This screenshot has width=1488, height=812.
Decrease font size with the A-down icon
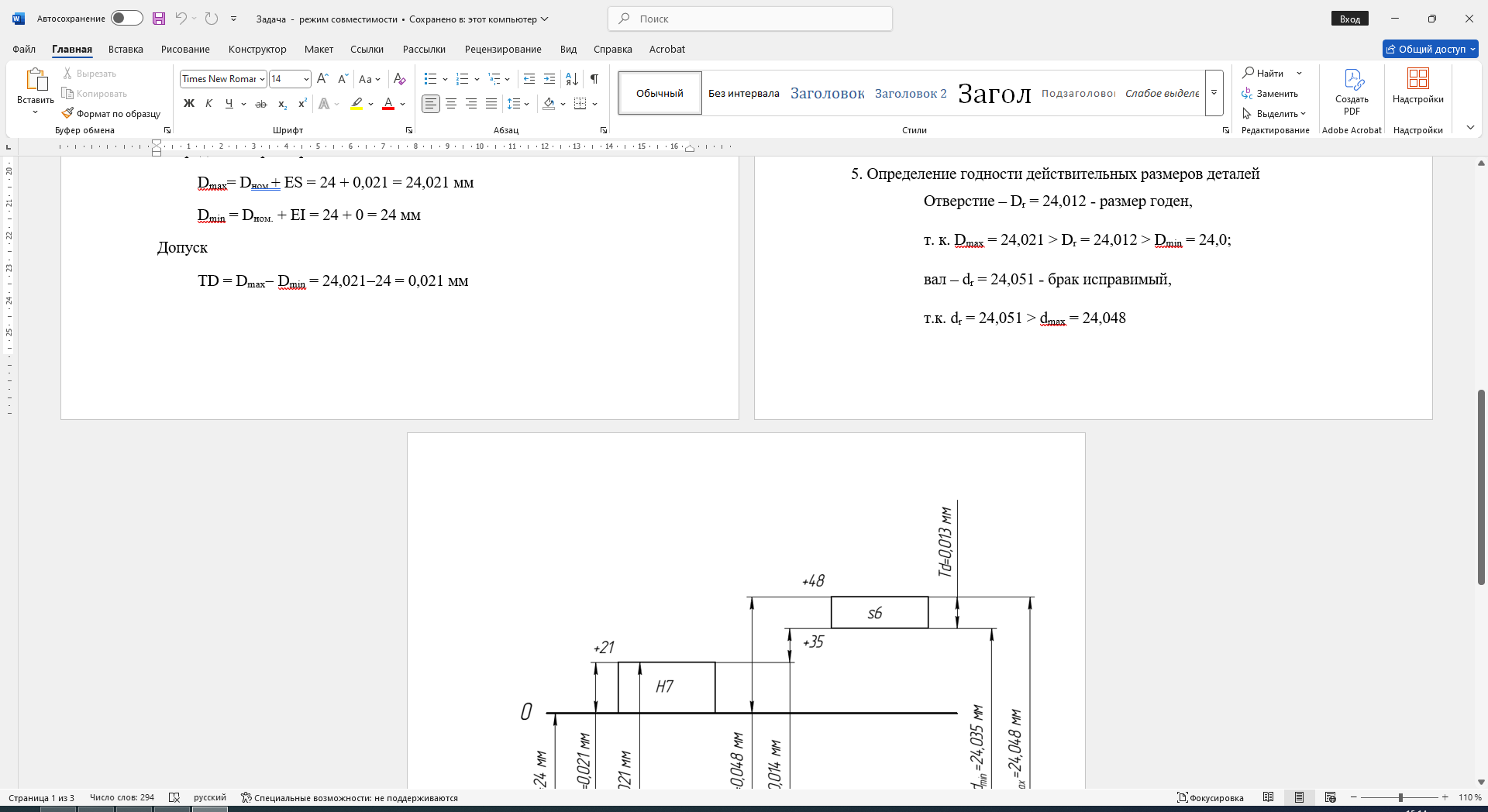[343, 79]
